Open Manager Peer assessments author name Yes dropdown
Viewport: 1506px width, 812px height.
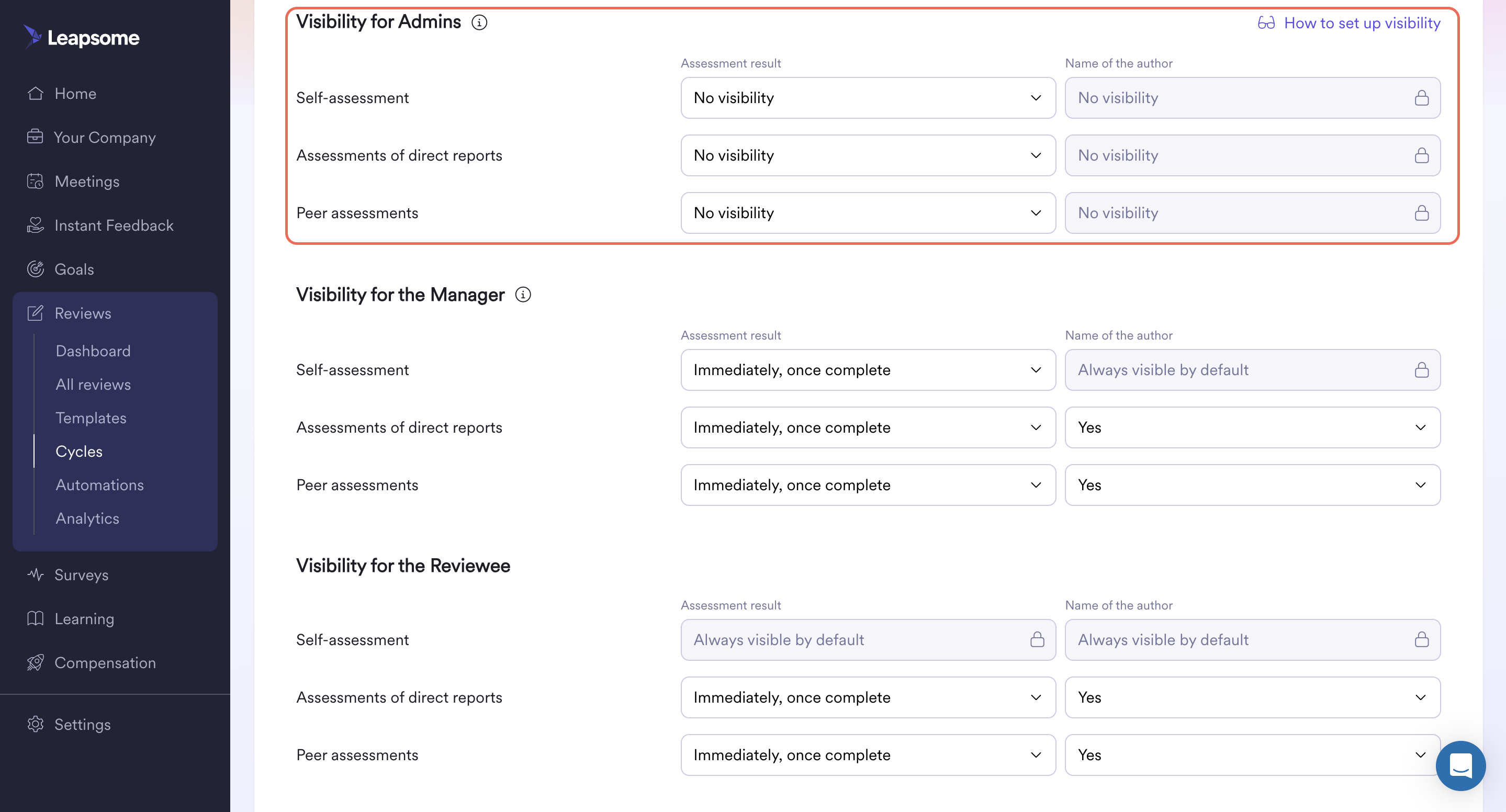(1252, 484)
